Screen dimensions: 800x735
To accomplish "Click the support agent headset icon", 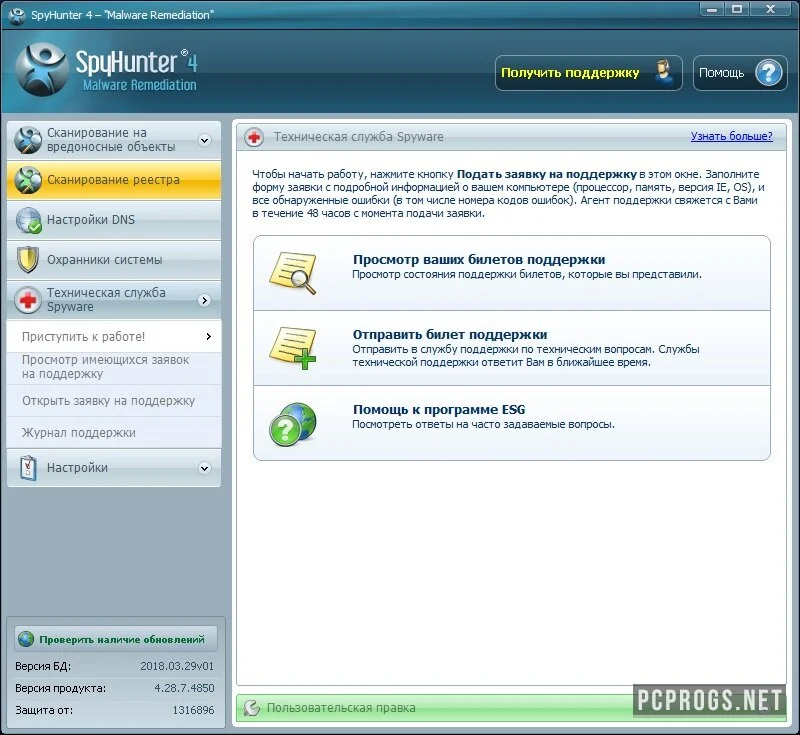I will tap(664, 72).
